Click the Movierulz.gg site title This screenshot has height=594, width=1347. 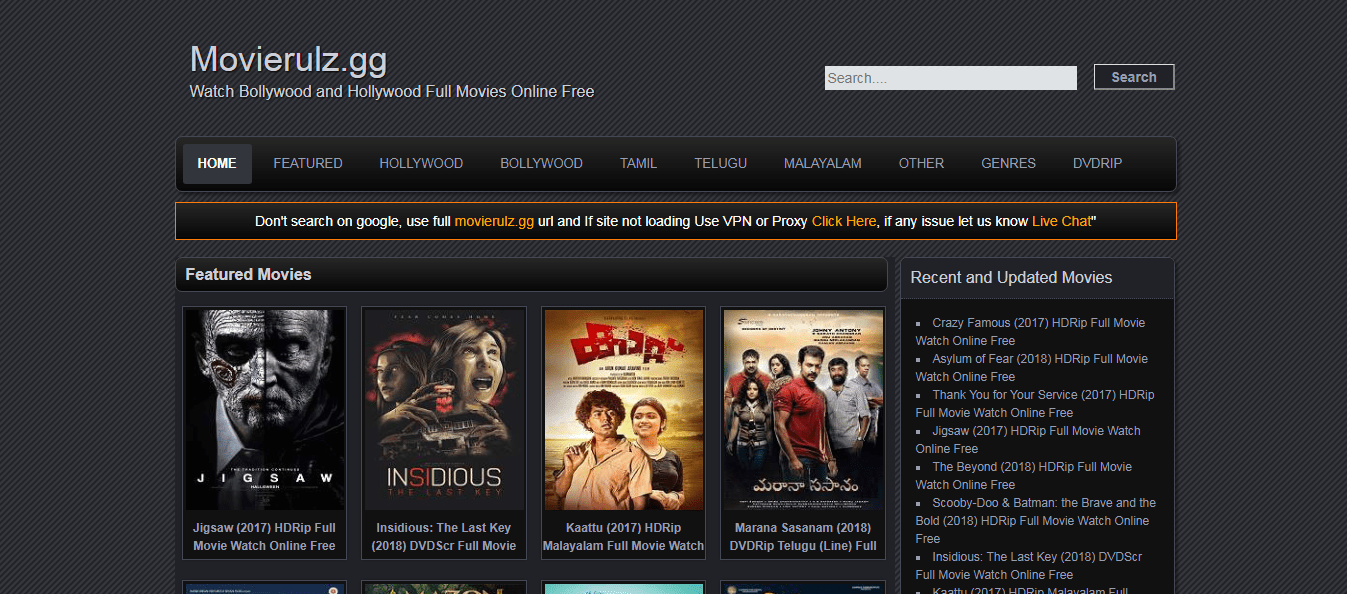pyautogui.click(x=288, y=60)
